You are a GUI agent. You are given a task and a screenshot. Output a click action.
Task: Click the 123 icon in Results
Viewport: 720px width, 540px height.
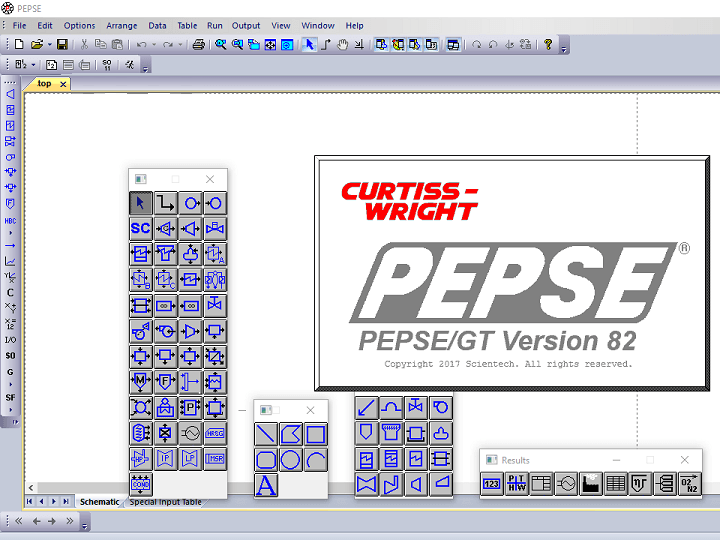point(492,484)
